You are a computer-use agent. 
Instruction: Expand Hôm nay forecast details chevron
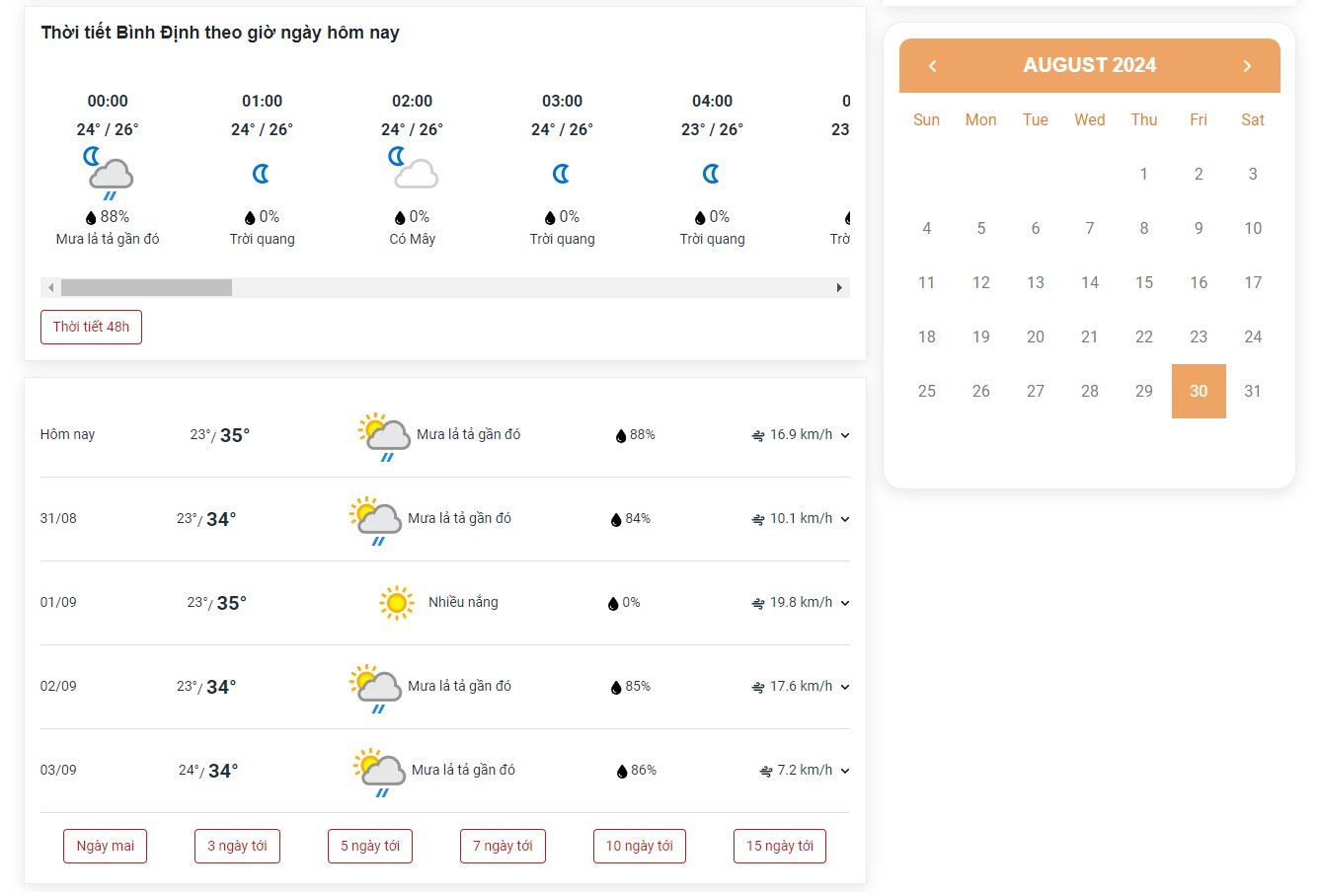click(x=845, y=435)
